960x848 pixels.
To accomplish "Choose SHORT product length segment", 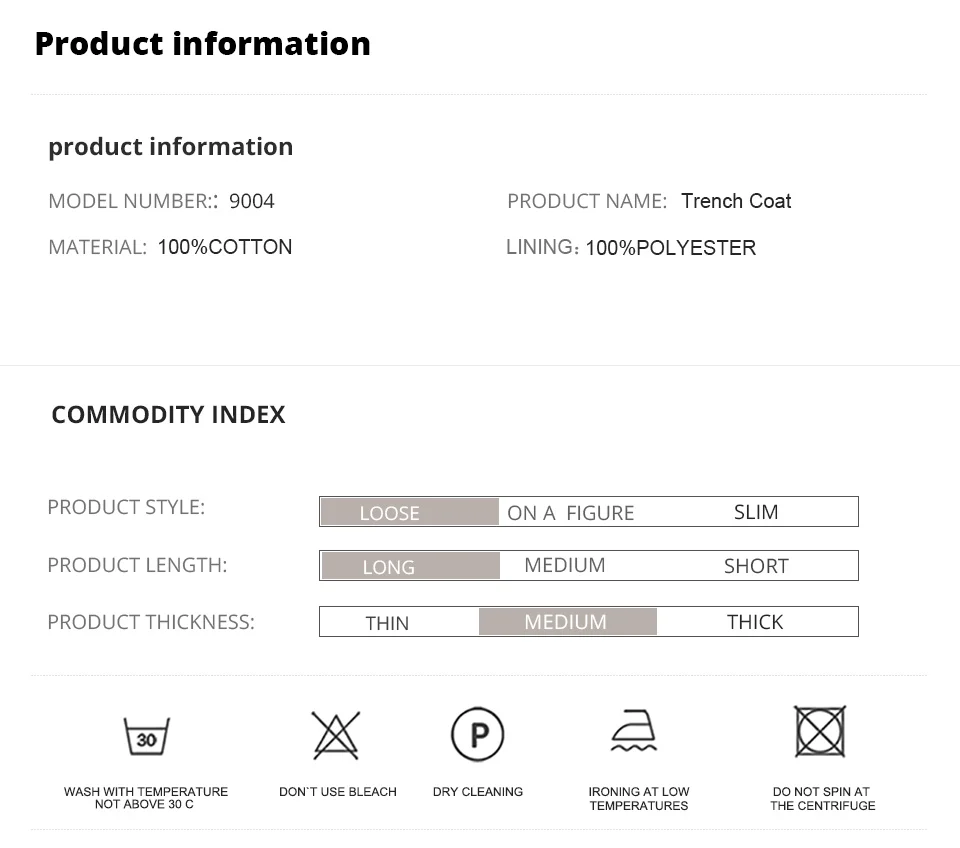I will 756,566.
